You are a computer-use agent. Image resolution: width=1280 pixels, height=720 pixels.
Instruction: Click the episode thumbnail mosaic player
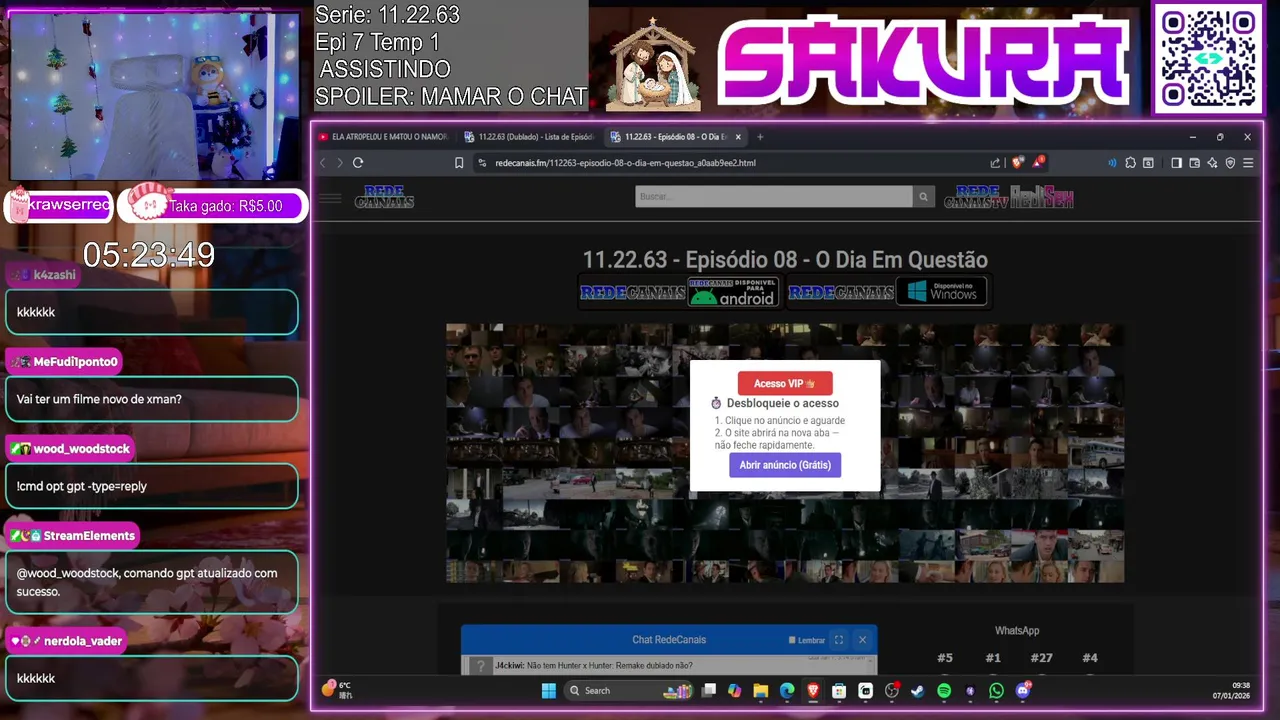pos(785,453)
